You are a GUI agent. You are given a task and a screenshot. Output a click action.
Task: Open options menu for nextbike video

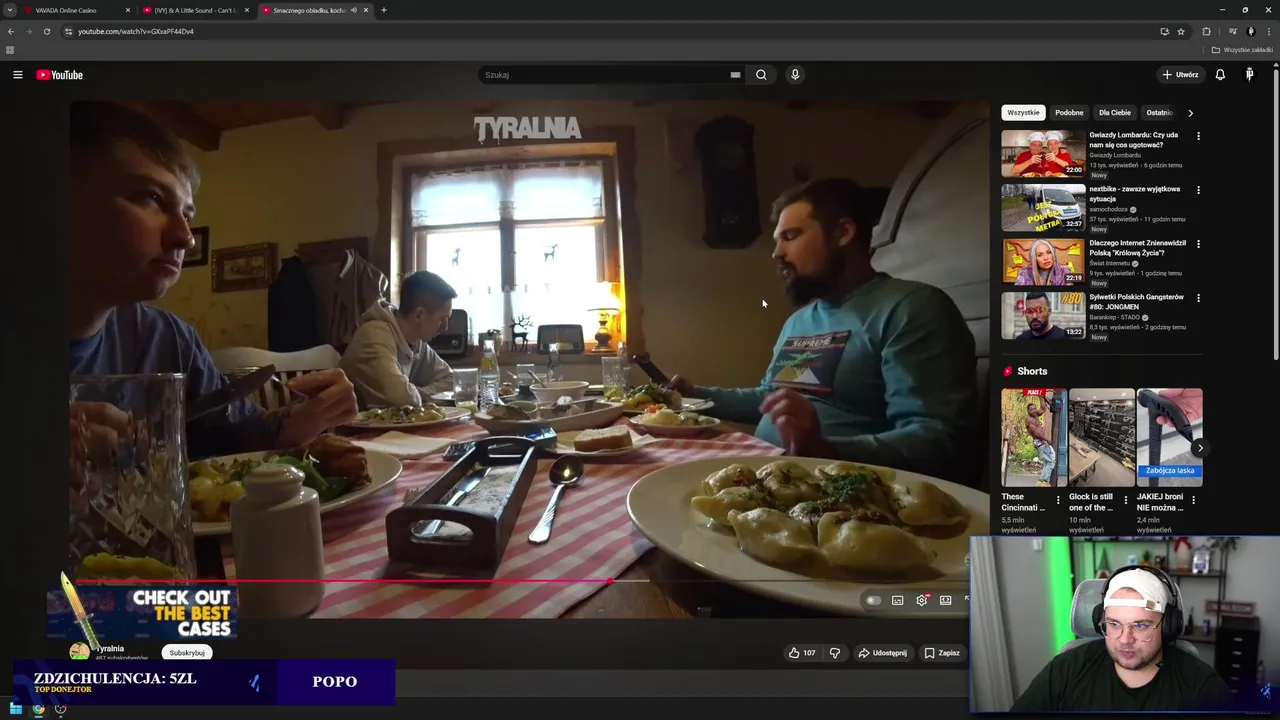click(x=1198, y=190)
